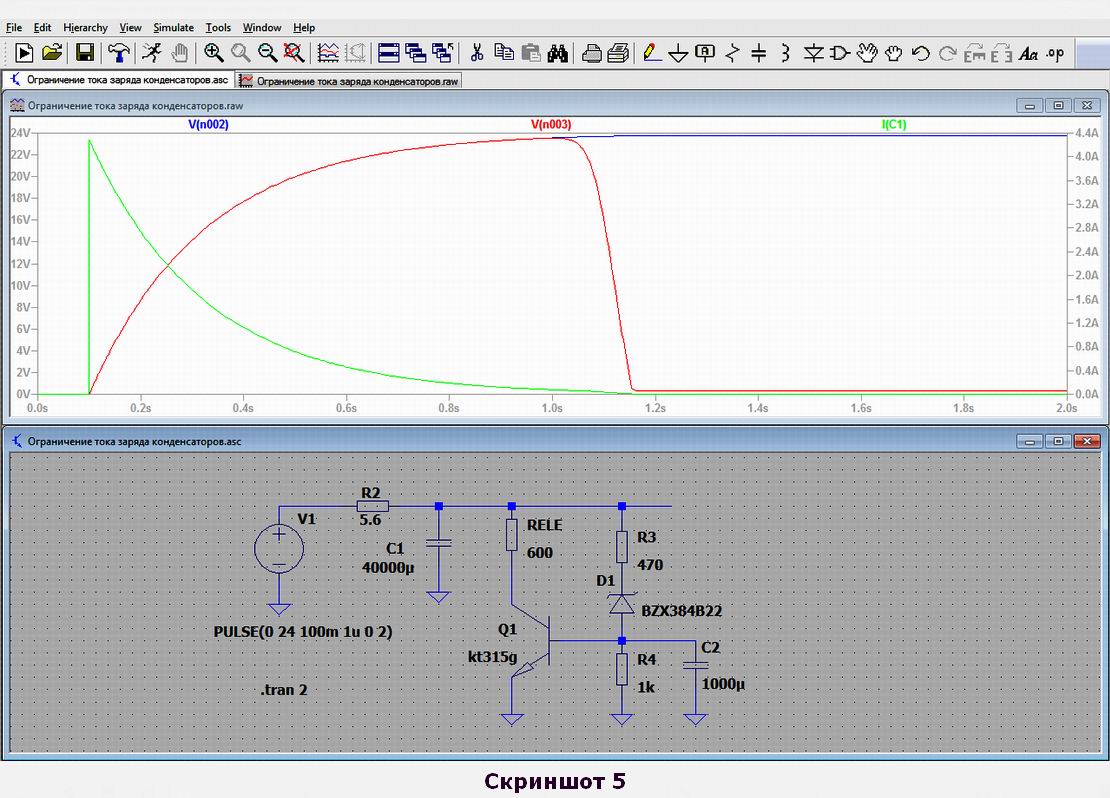Click the Open file folder icon
Viewport: 1110px width, 798px height.
[52, 52]
